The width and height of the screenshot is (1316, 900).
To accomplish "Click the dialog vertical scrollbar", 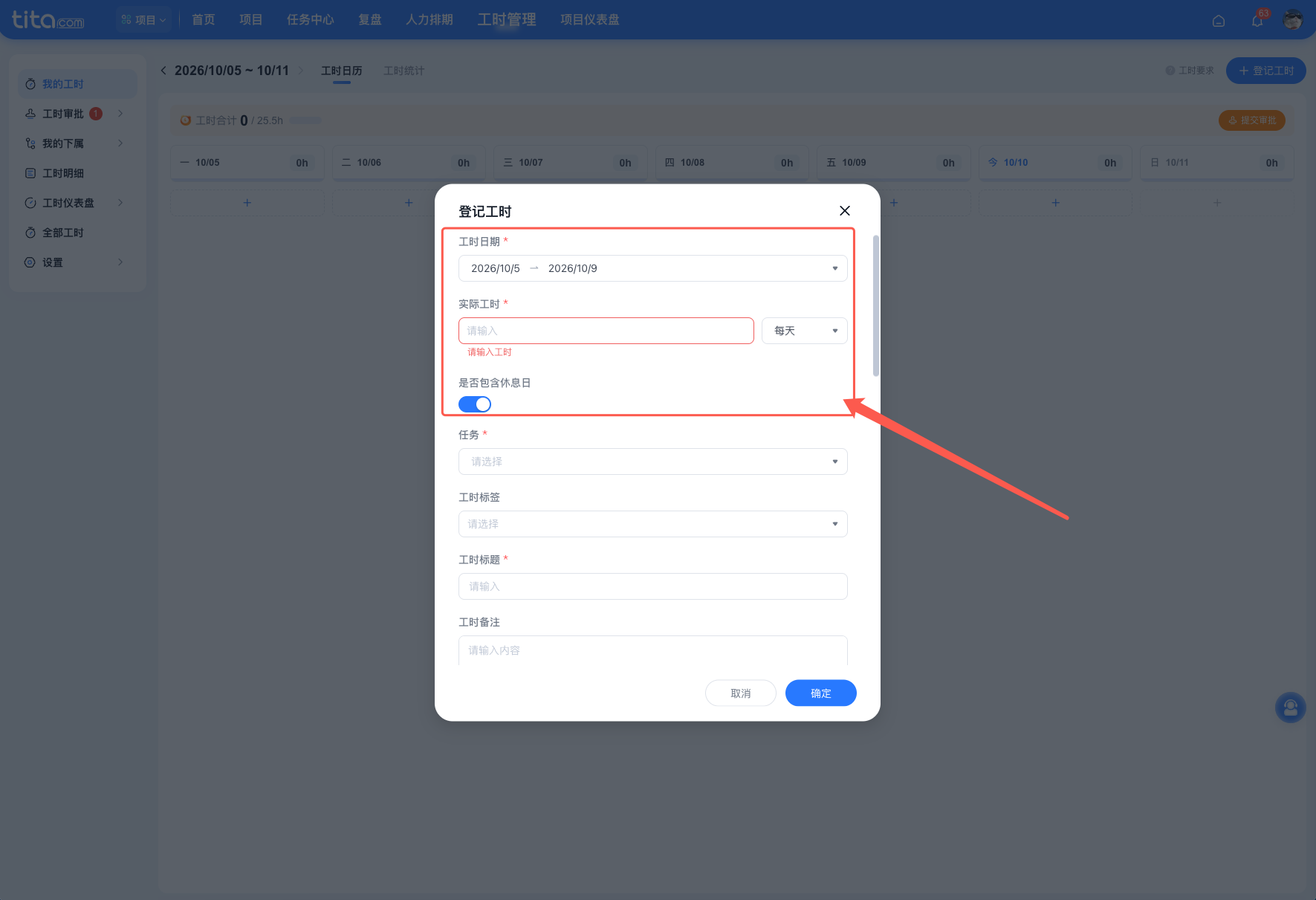I will [x=876, y=305].
